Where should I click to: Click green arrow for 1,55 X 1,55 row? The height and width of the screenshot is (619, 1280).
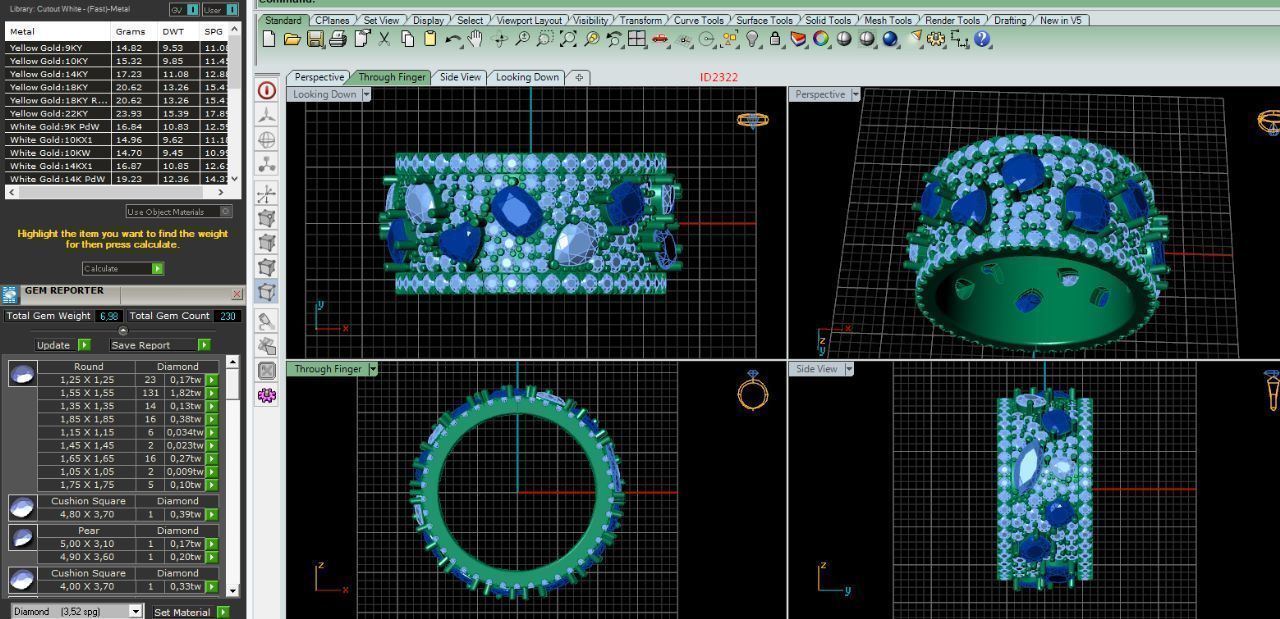[x=211, y=393]
